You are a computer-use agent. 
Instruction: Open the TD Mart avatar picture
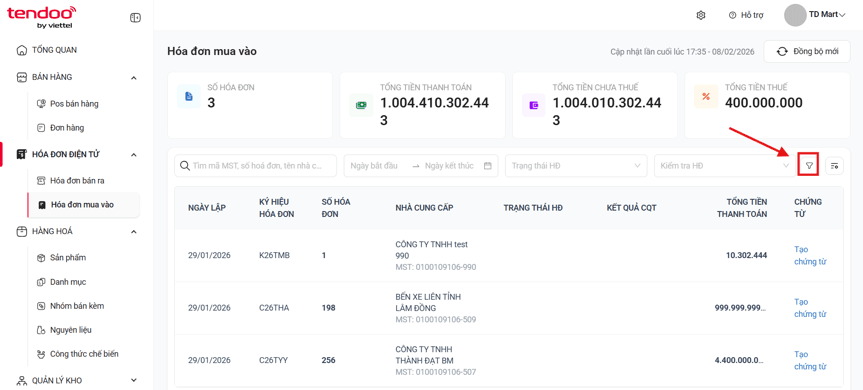point(795,15)
